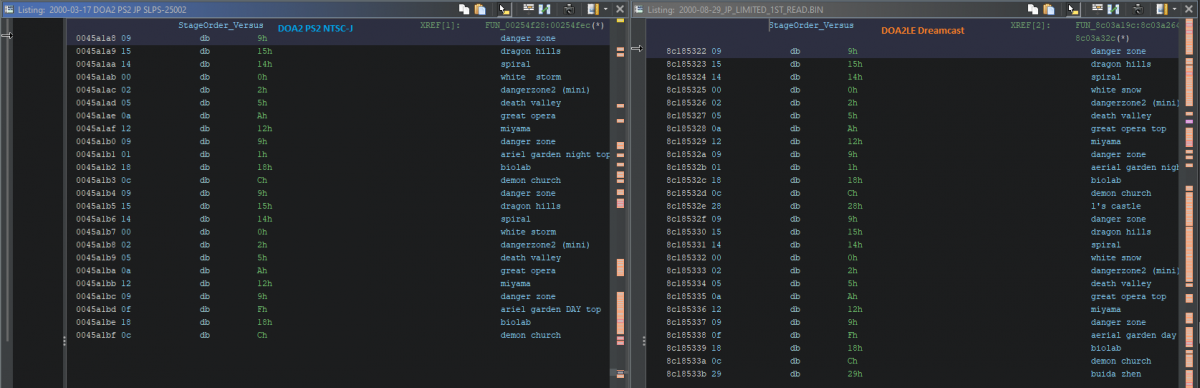1200x388 pixels.
Task: Click 'ariel garden night top' comment
Action: [555, 154]
